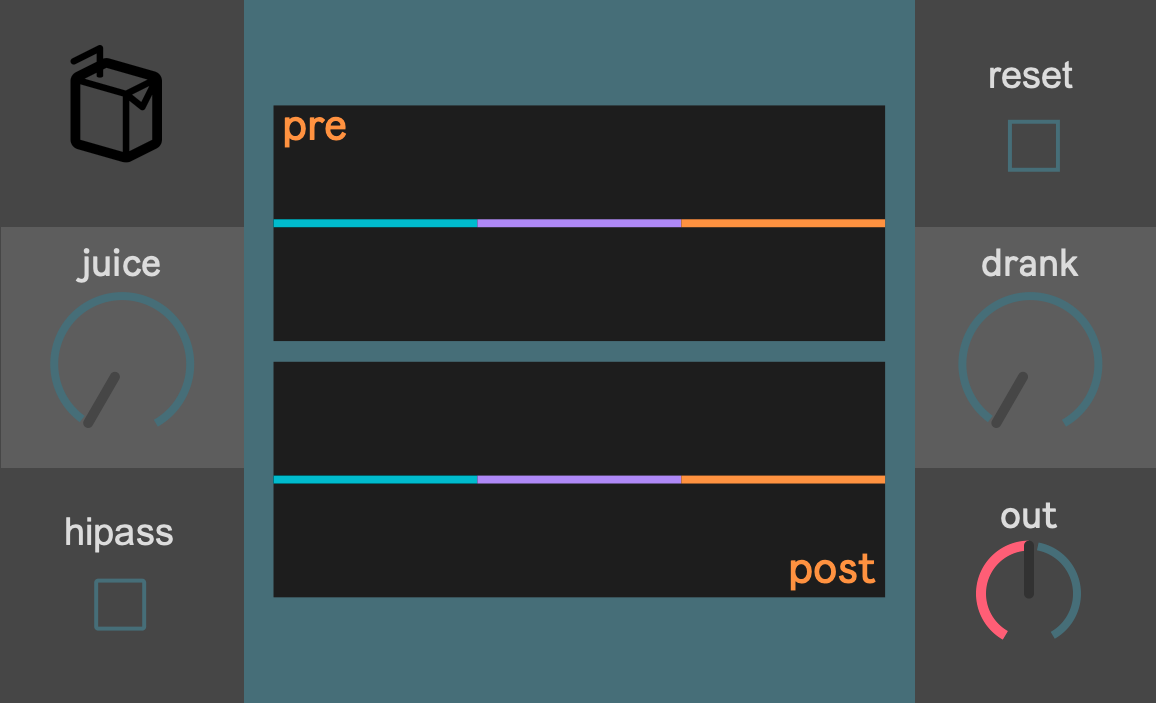Click the 'reset' text label
The image size is (1156, 703).
pos(1030,76)
